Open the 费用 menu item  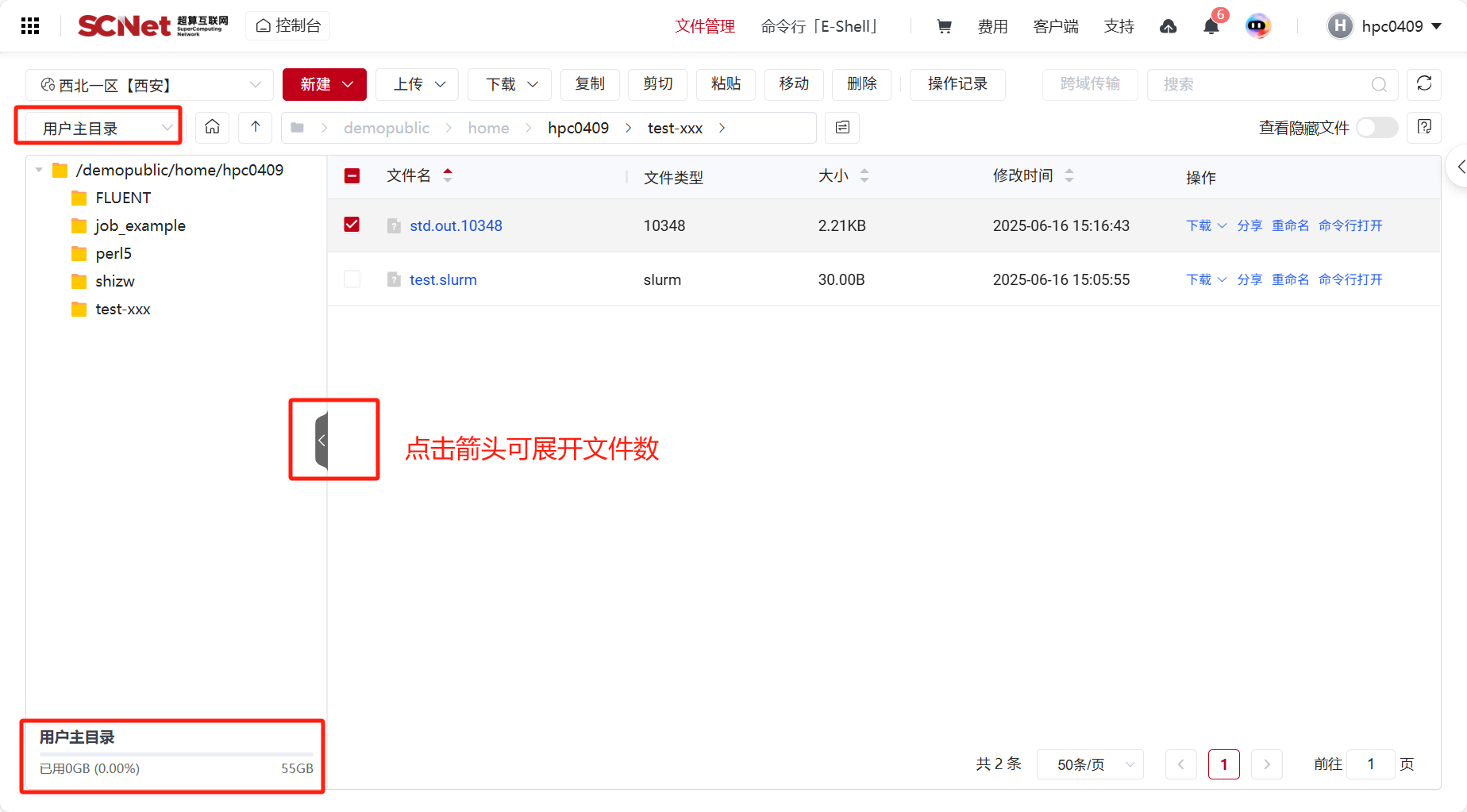[x=992, y=26]
